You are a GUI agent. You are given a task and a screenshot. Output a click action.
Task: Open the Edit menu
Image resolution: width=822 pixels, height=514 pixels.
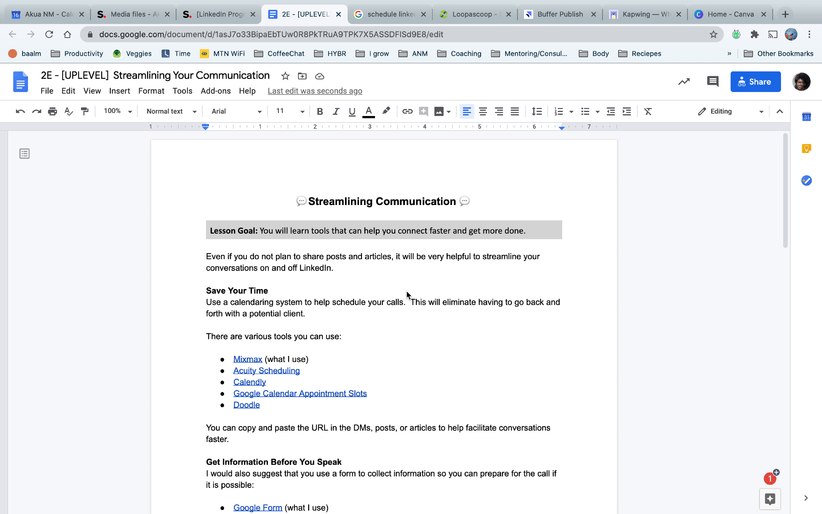pyautogui.click(x=68, y=91)
